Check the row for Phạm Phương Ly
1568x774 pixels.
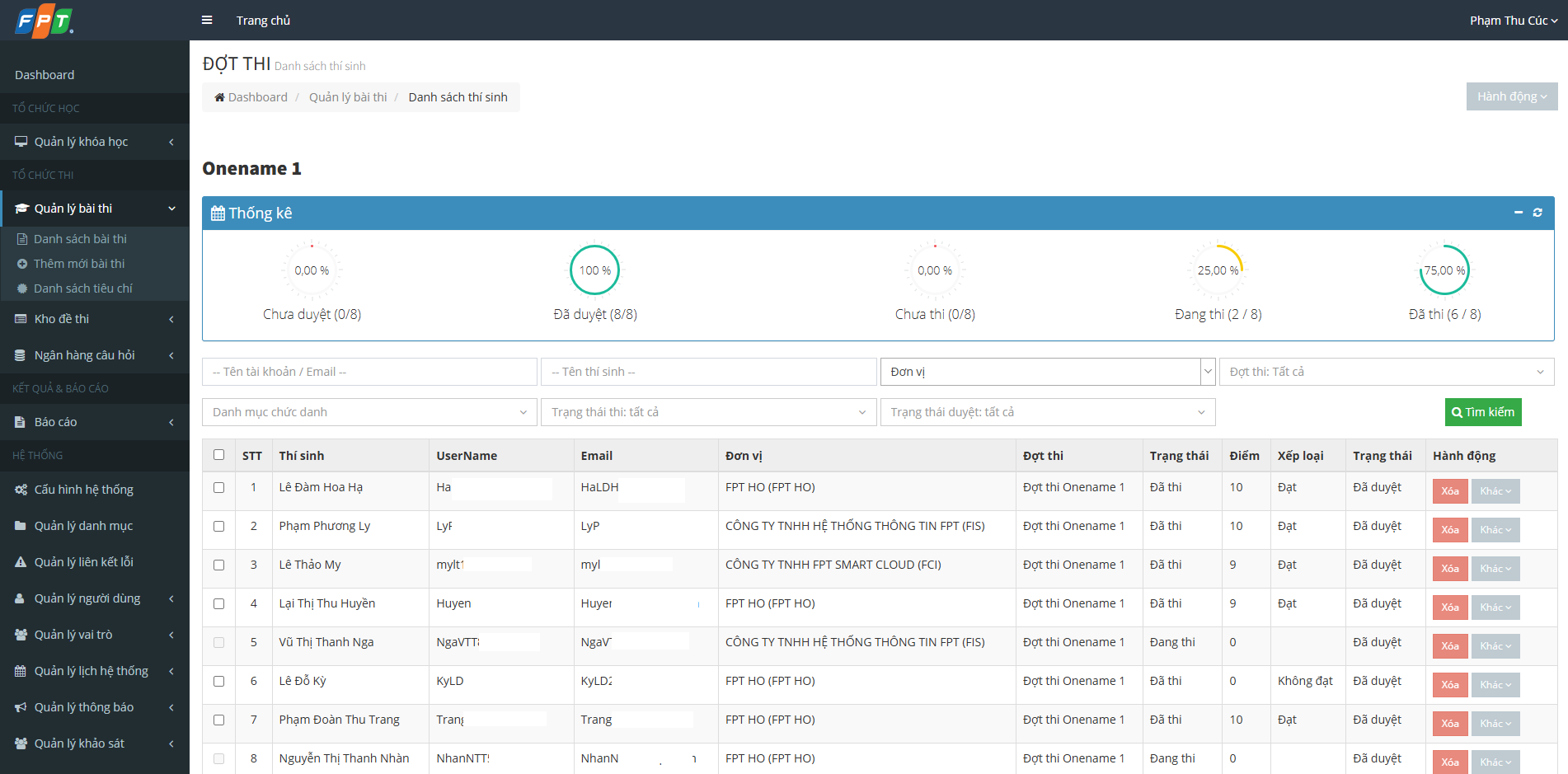point(218,526)
